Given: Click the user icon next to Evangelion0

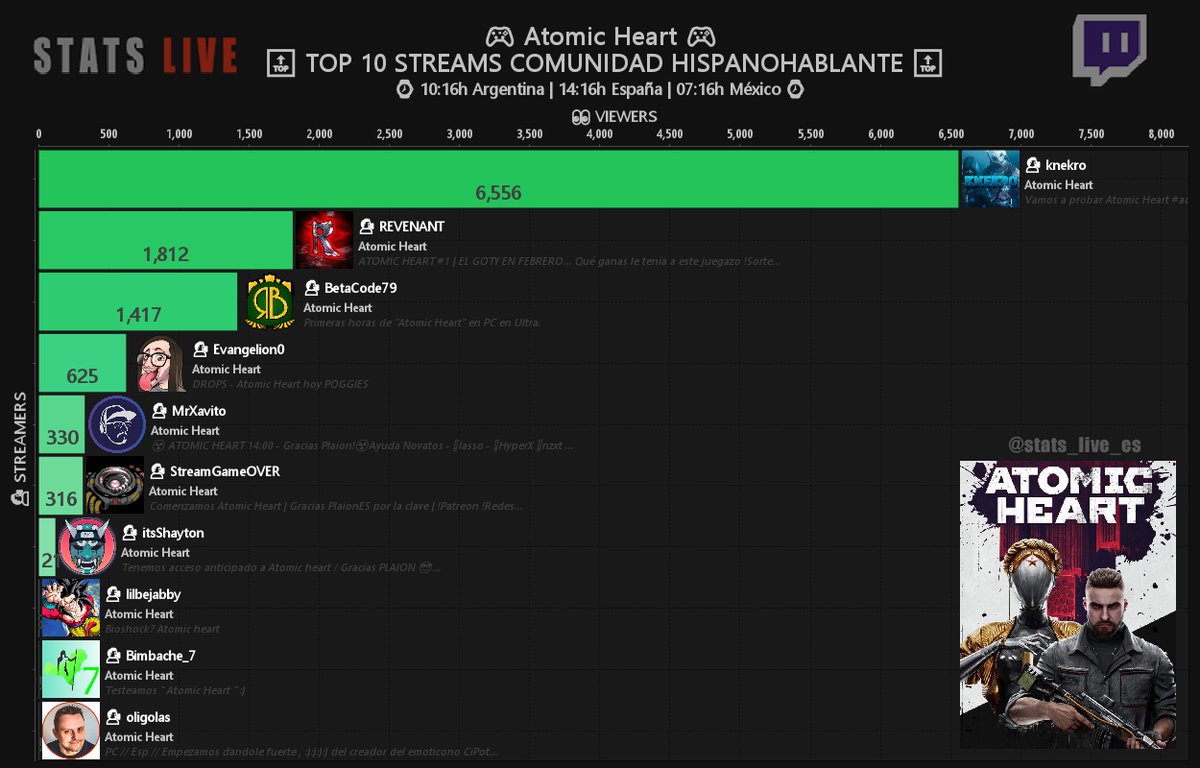Looking at the screenshot, I should coord(201,350).
